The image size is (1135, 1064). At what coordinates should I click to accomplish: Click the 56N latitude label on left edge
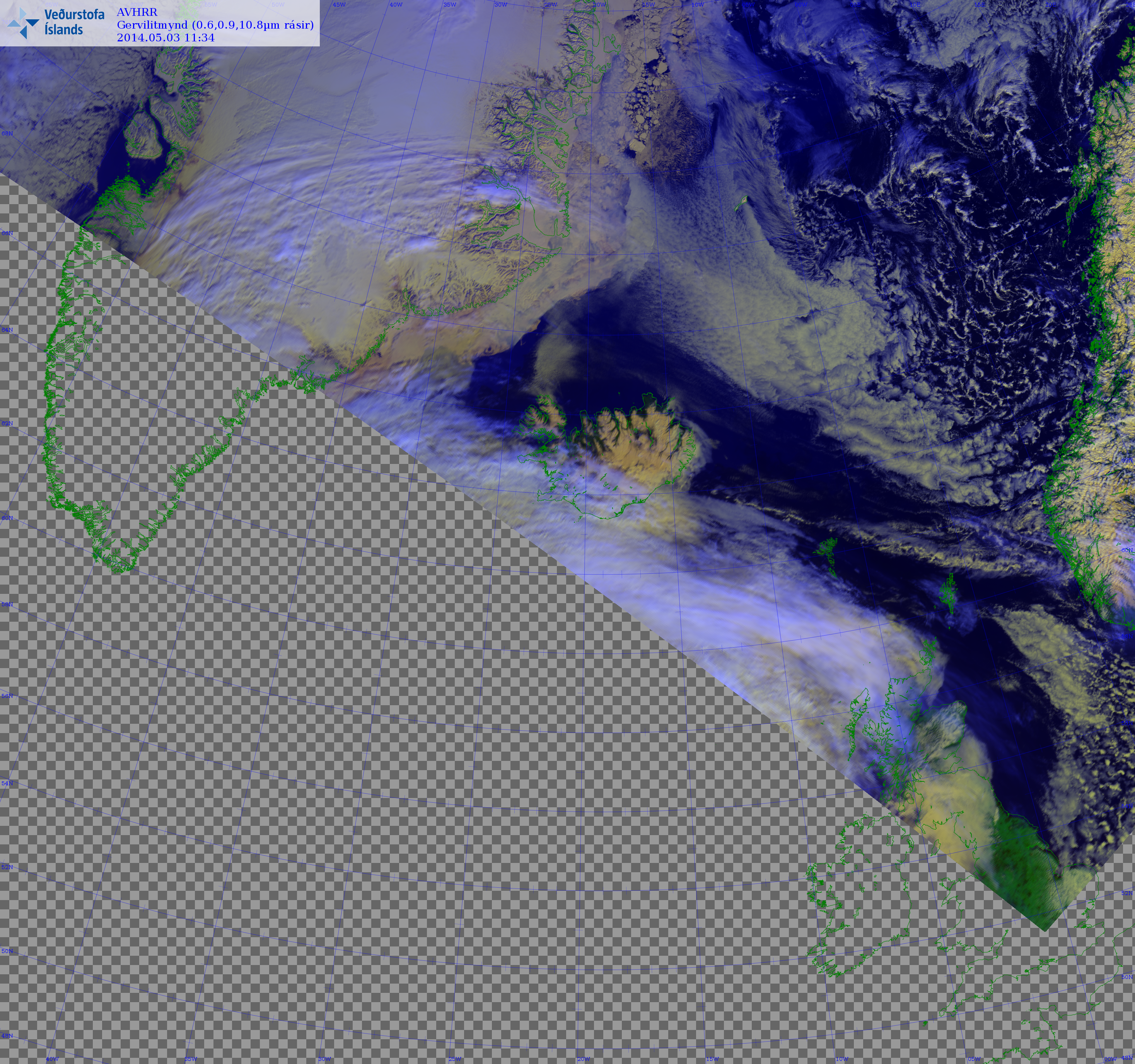7,696
